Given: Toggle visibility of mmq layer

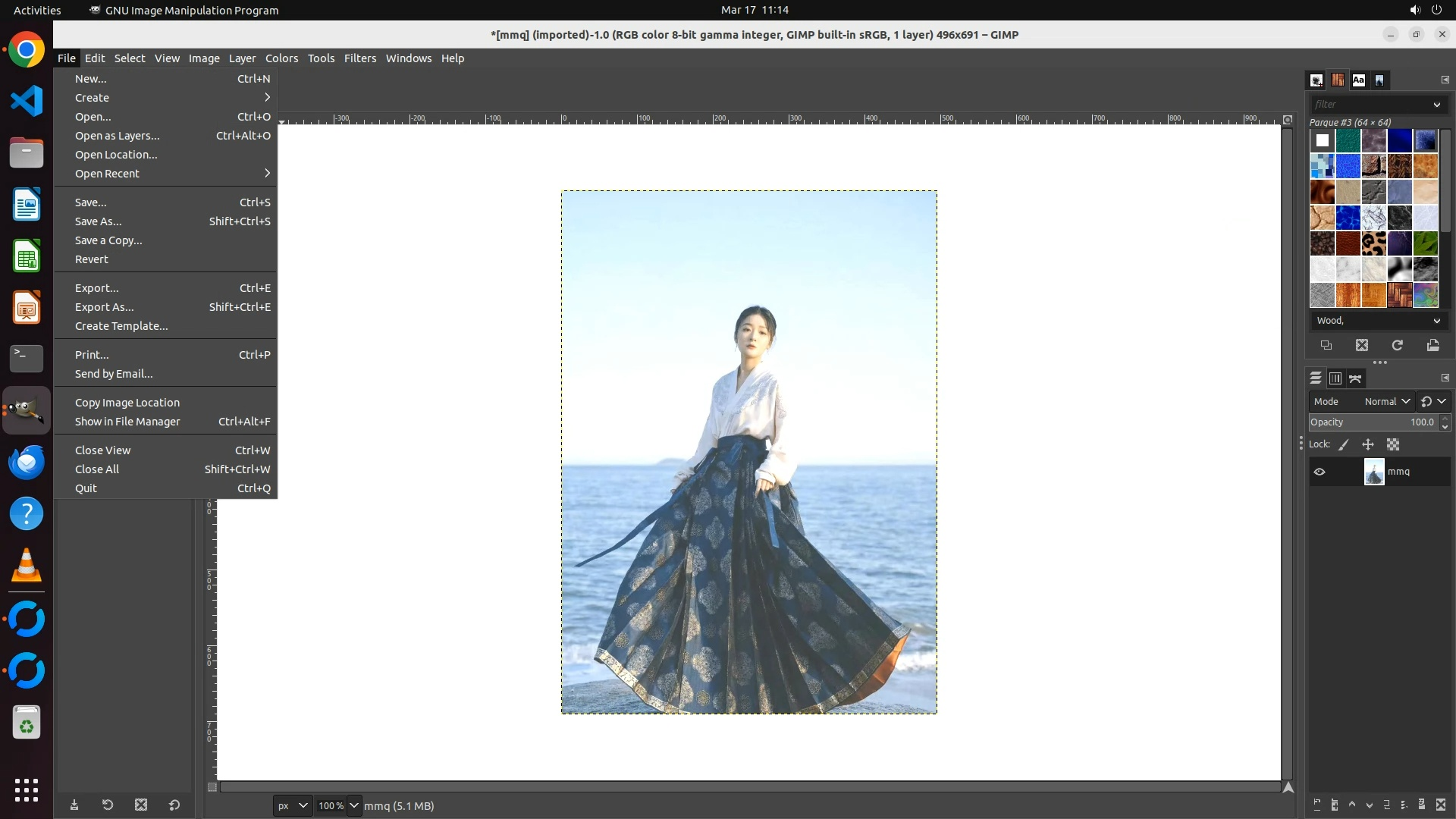Looking at the screenshot, I should tap(1319, 472).
